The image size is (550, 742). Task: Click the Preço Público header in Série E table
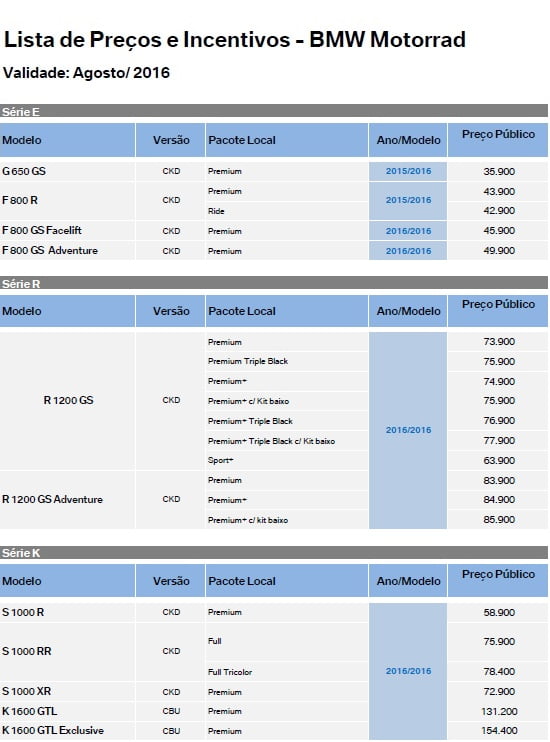498,134
